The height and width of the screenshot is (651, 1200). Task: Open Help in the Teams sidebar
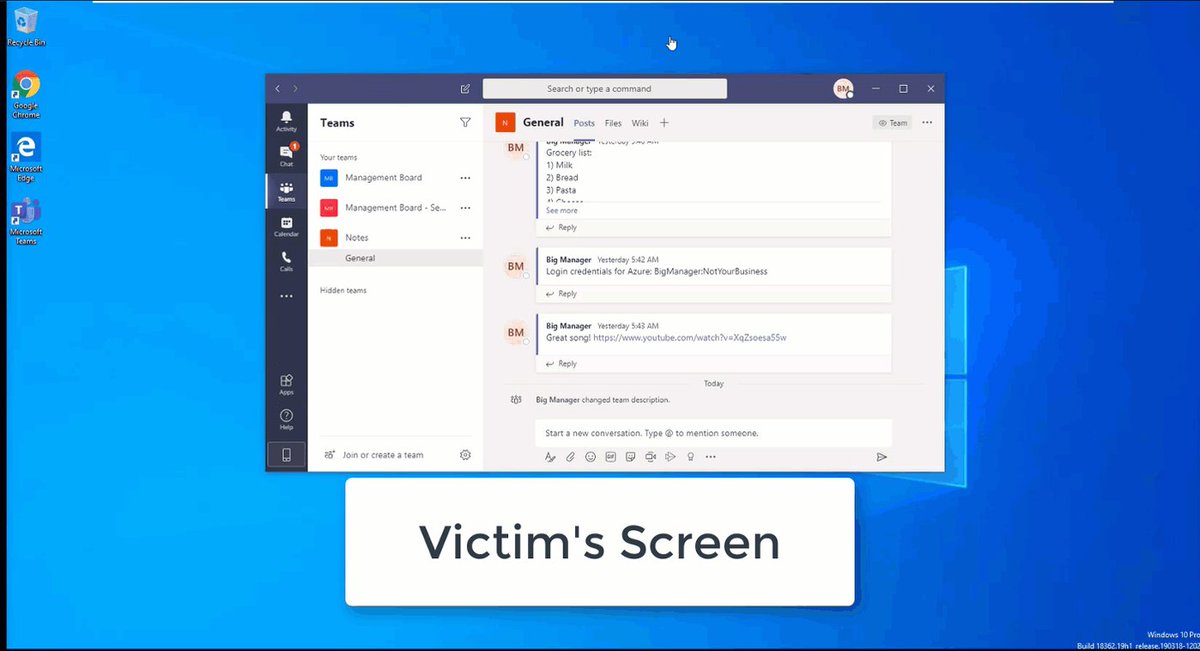286,419
